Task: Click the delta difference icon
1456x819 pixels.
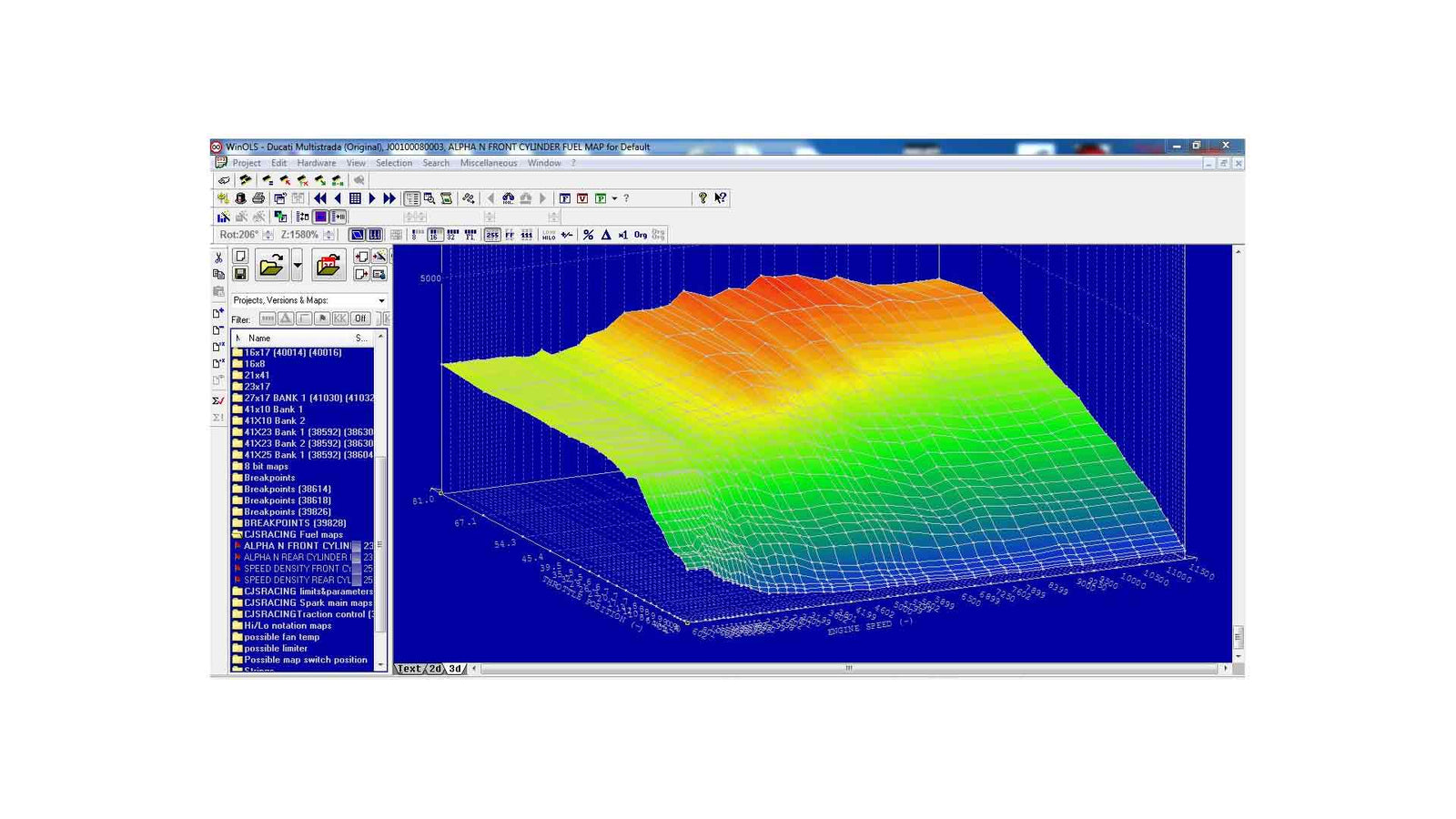Action: pyautogui.click(x=605, y=235)
